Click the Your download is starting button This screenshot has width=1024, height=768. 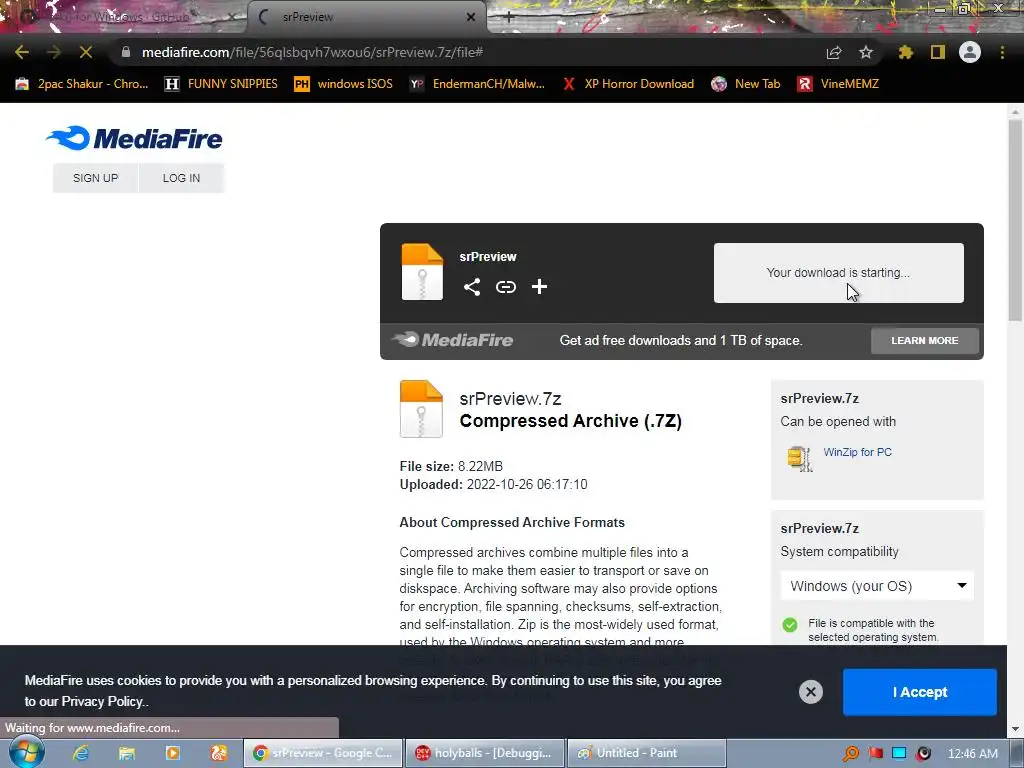[x=839, y=273]
